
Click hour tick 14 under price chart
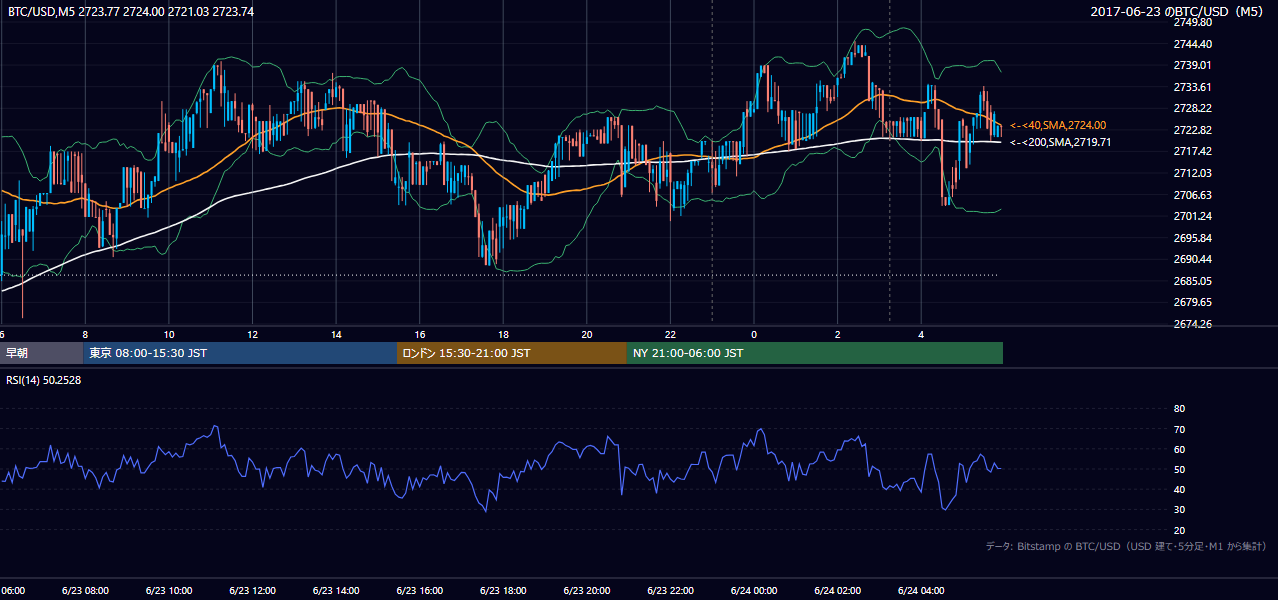tap(337, 334)
